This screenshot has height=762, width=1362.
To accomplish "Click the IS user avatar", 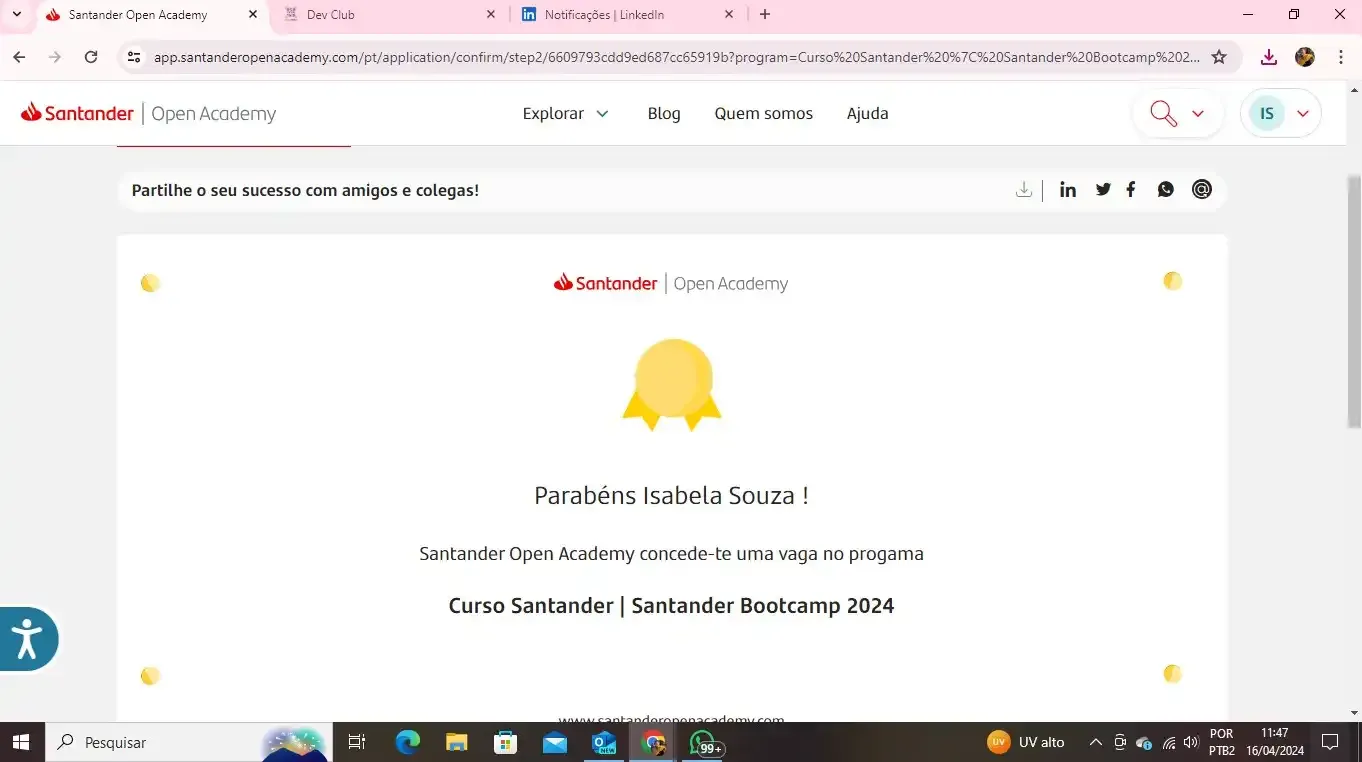I will tap(1267, 113).
